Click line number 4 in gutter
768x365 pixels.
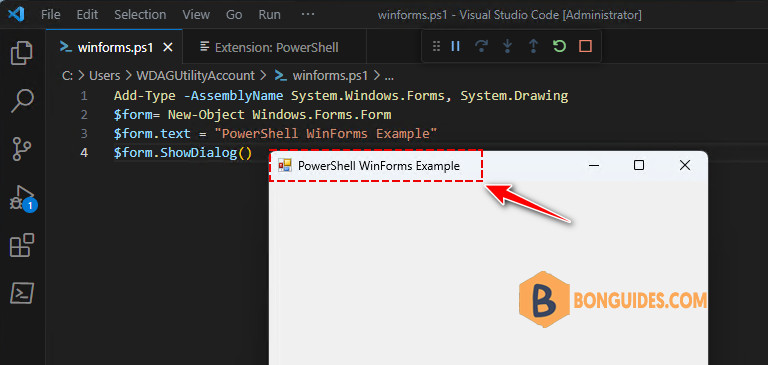(84, 153)
